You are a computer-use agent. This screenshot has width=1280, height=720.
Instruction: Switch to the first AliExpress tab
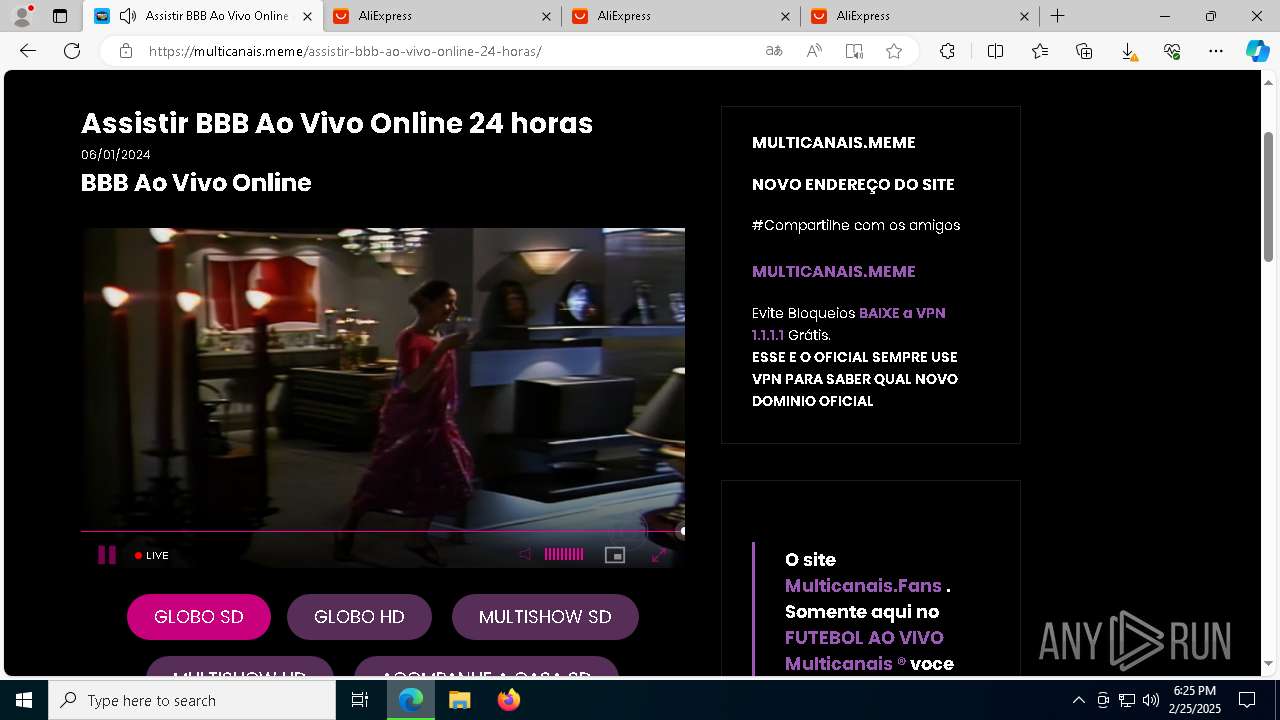coord(440,16)
